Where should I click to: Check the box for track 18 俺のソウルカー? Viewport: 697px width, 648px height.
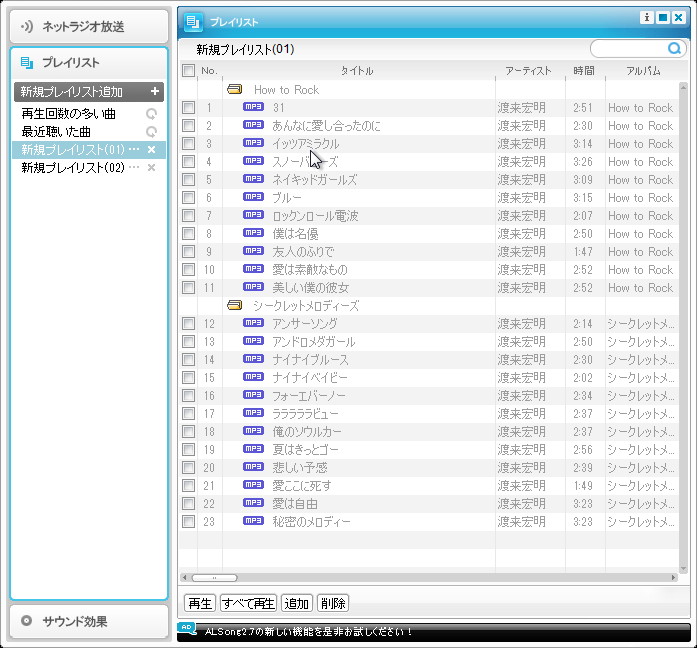point(188,432)
